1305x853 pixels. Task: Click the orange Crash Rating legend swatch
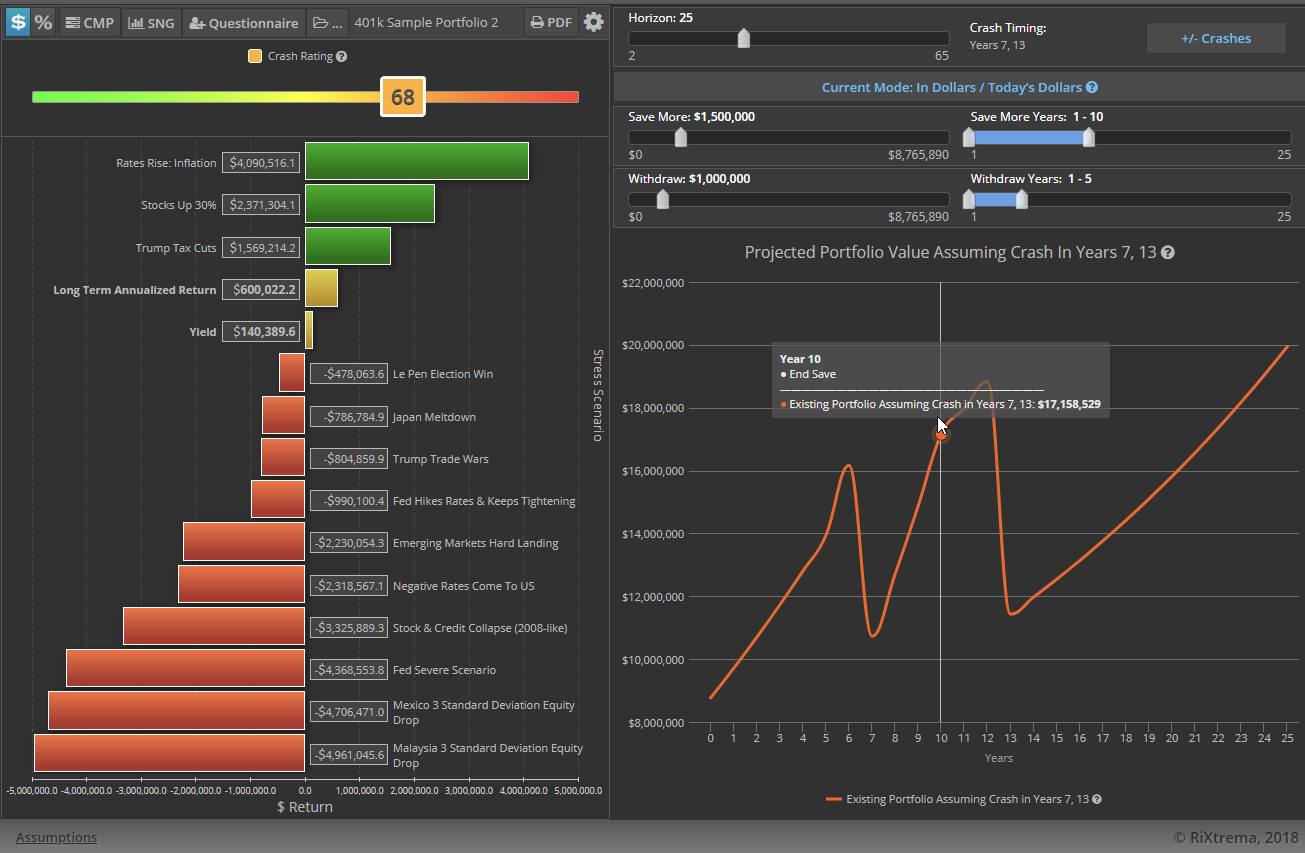(x=255, y=57)
